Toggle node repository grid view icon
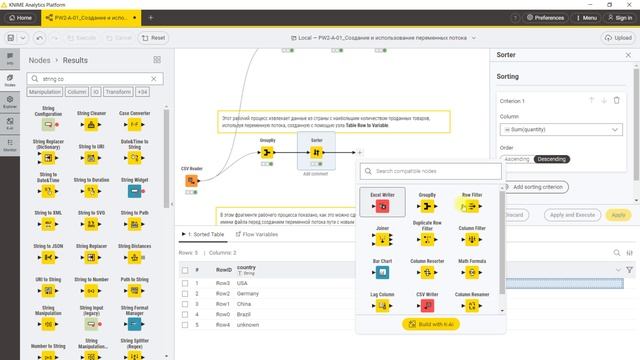 (157, 60)
